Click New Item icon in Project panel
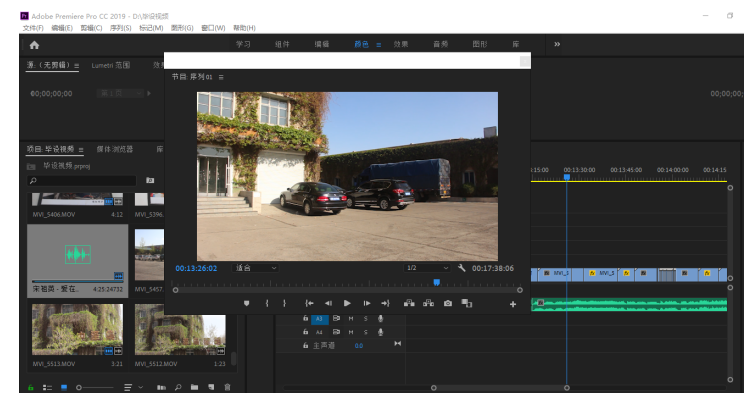 [211, 387]
